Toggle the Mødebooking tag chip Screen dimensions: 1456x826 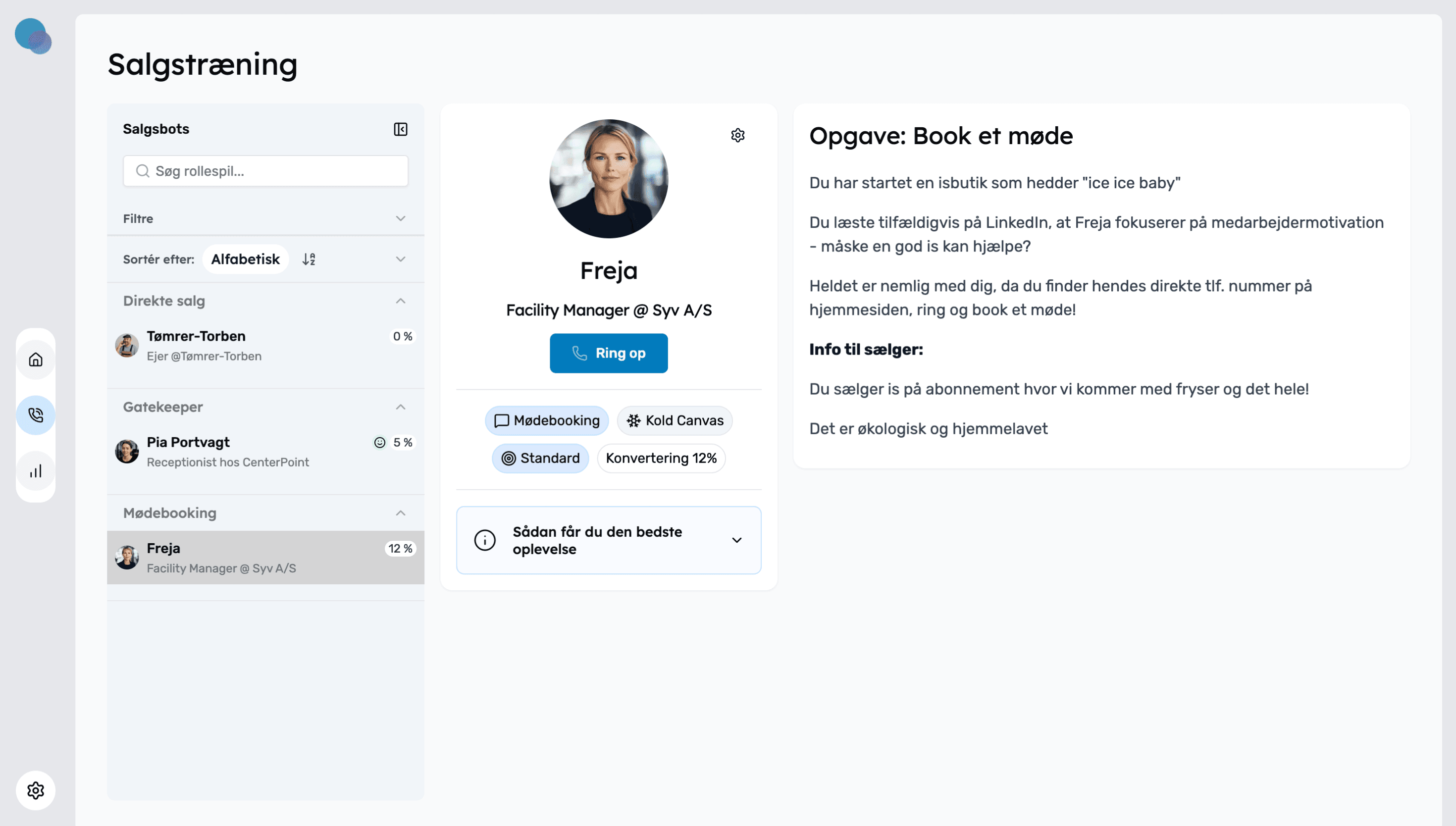pos(547,420)
